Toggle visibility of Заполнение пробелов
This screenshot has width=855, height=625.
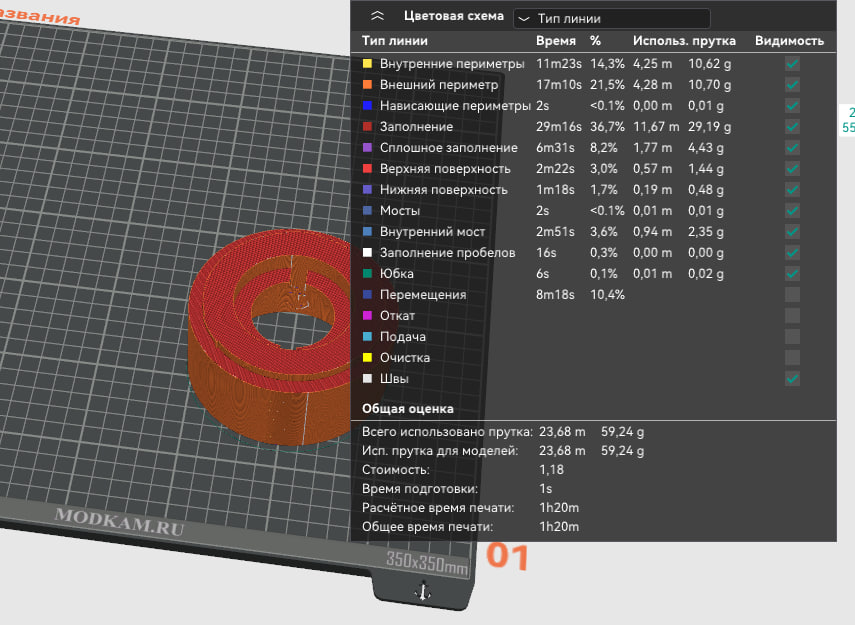(792, 253)
